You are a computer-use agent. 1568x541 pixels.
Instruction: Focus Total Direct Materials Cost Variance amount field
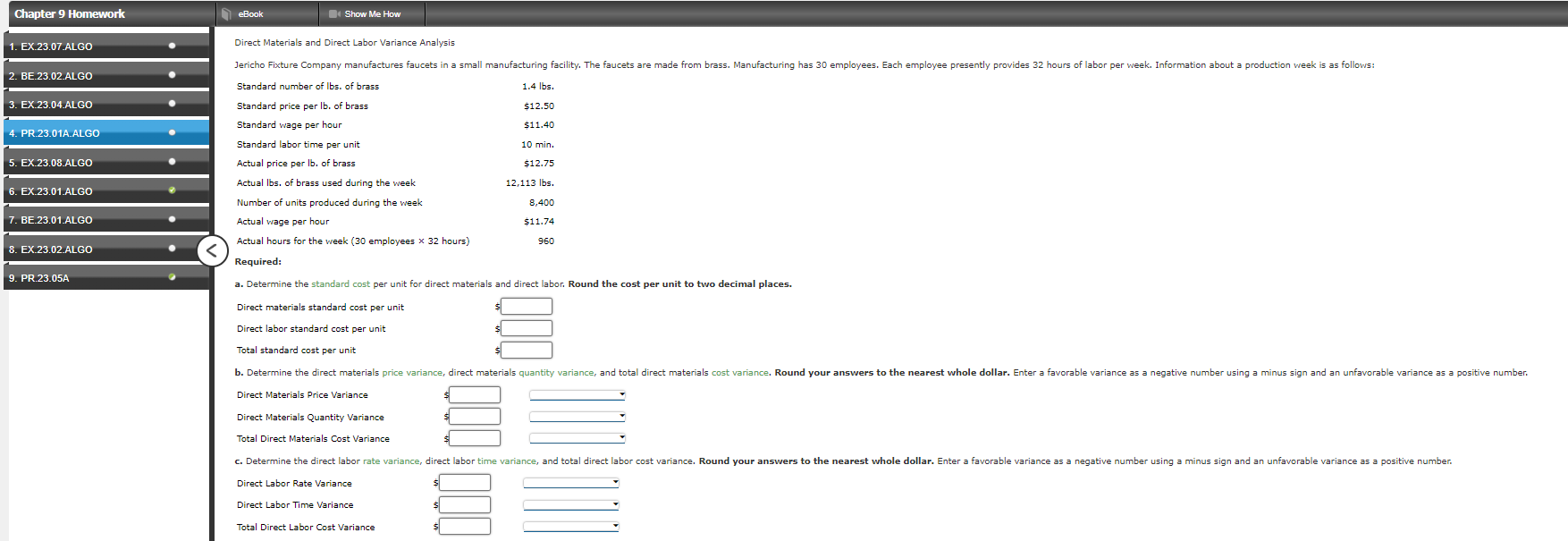(x=475, y=439)
